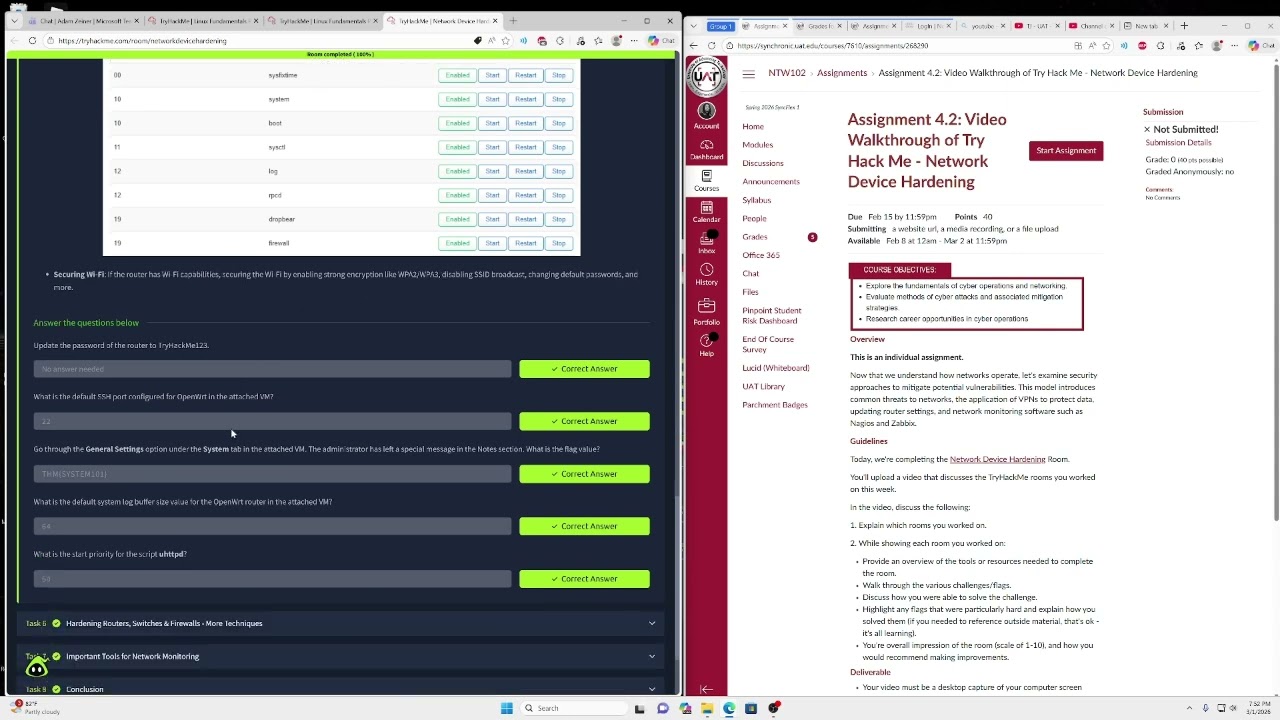Open Portfolio icon in Canvas sidebar

coord(706,311)
